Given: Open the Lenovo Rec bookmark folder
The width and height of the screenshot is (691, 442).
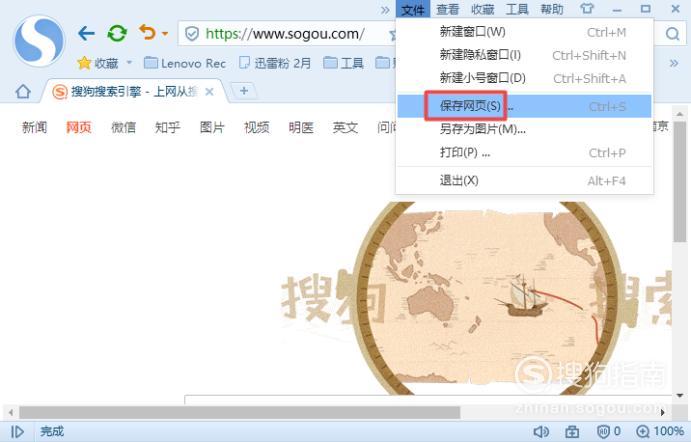Looking at the screenshot, I should pyautogui.click(x=185, y=63).
